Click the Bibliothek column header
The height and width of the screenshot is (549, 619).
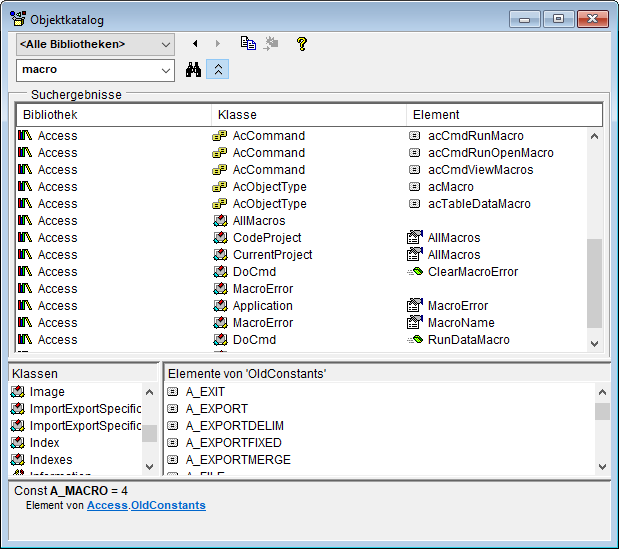[x=113, y=115]
